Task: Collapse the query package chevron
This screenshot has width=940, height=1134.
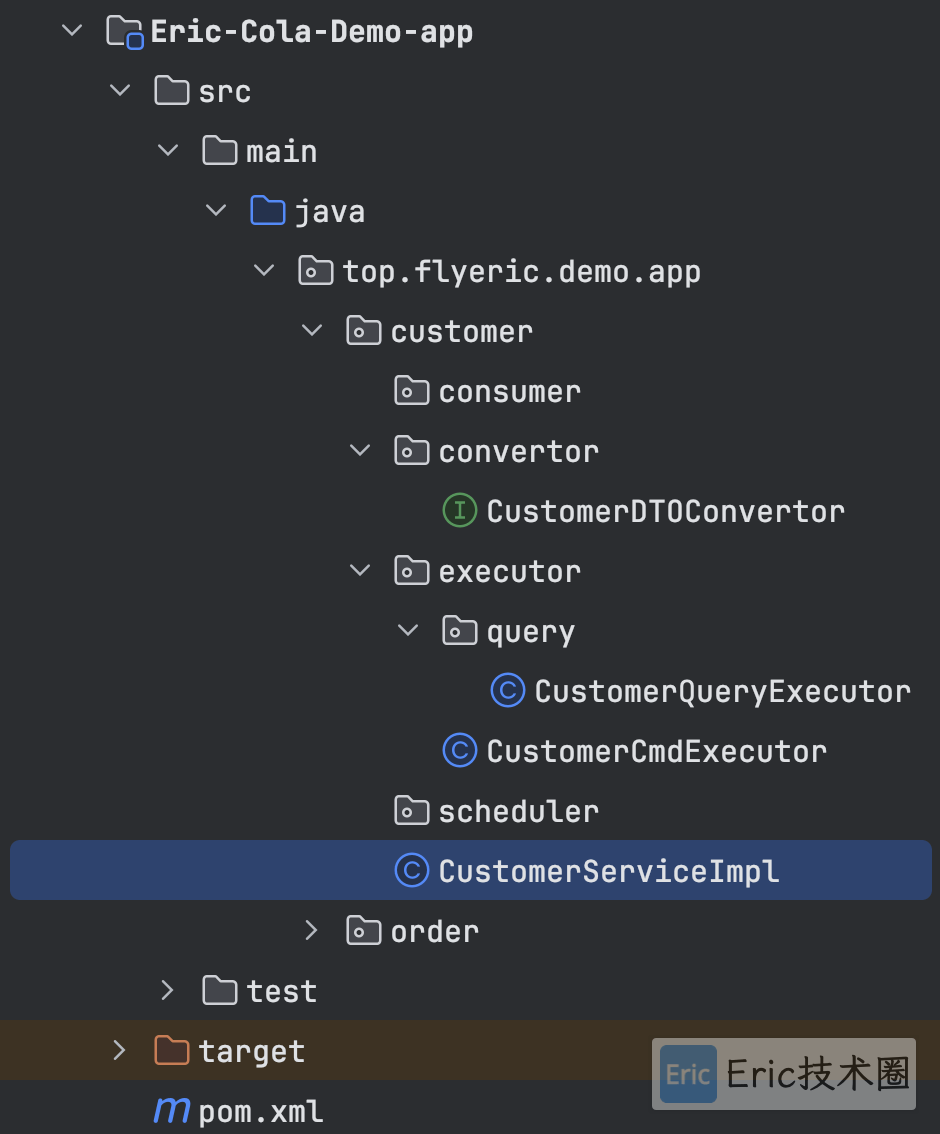Action: pos(408,631)
